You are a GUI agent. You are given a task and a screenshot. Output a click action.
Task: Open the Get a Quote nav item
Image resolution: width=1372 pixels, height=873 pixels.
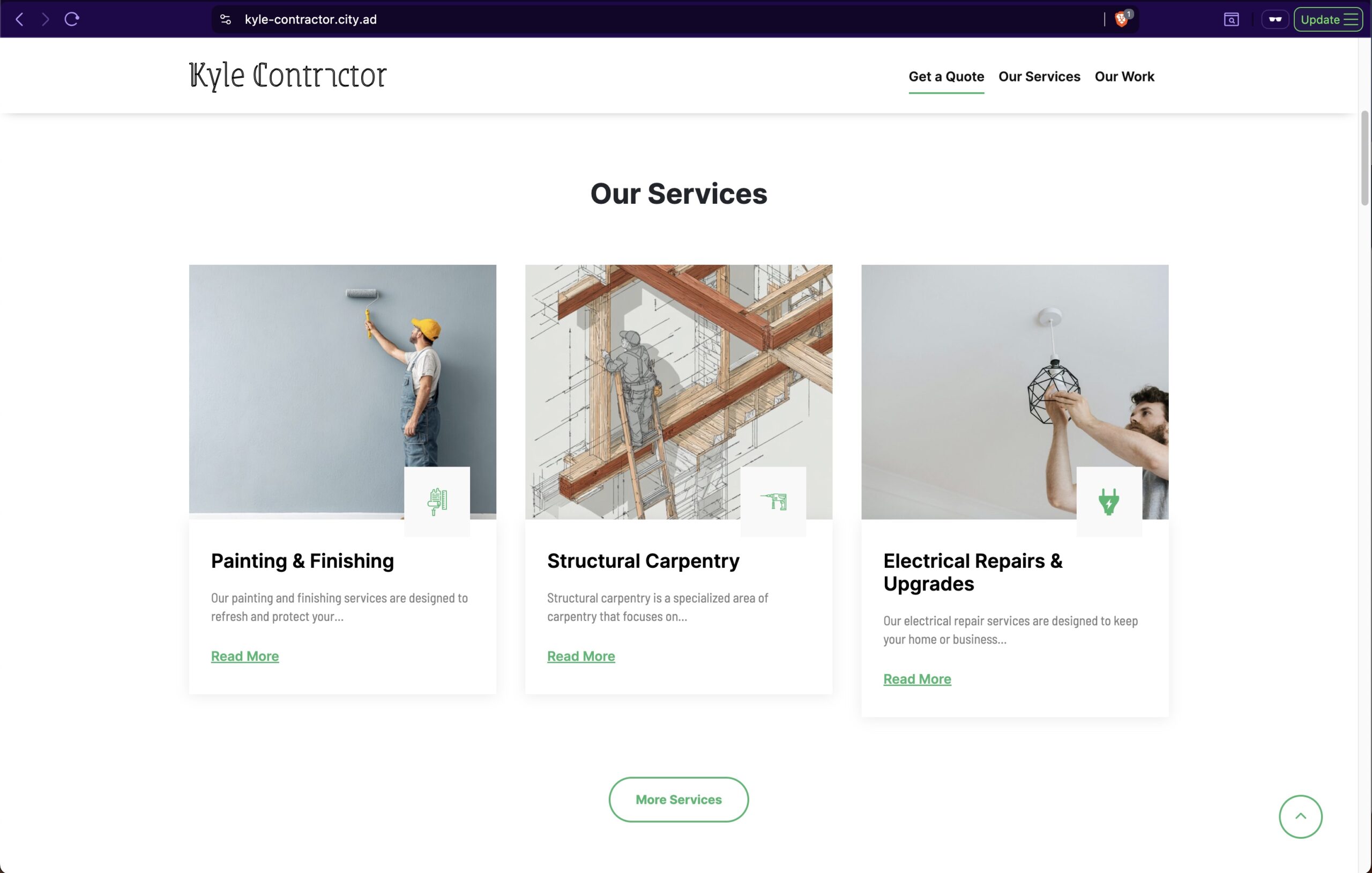point(946,76)
